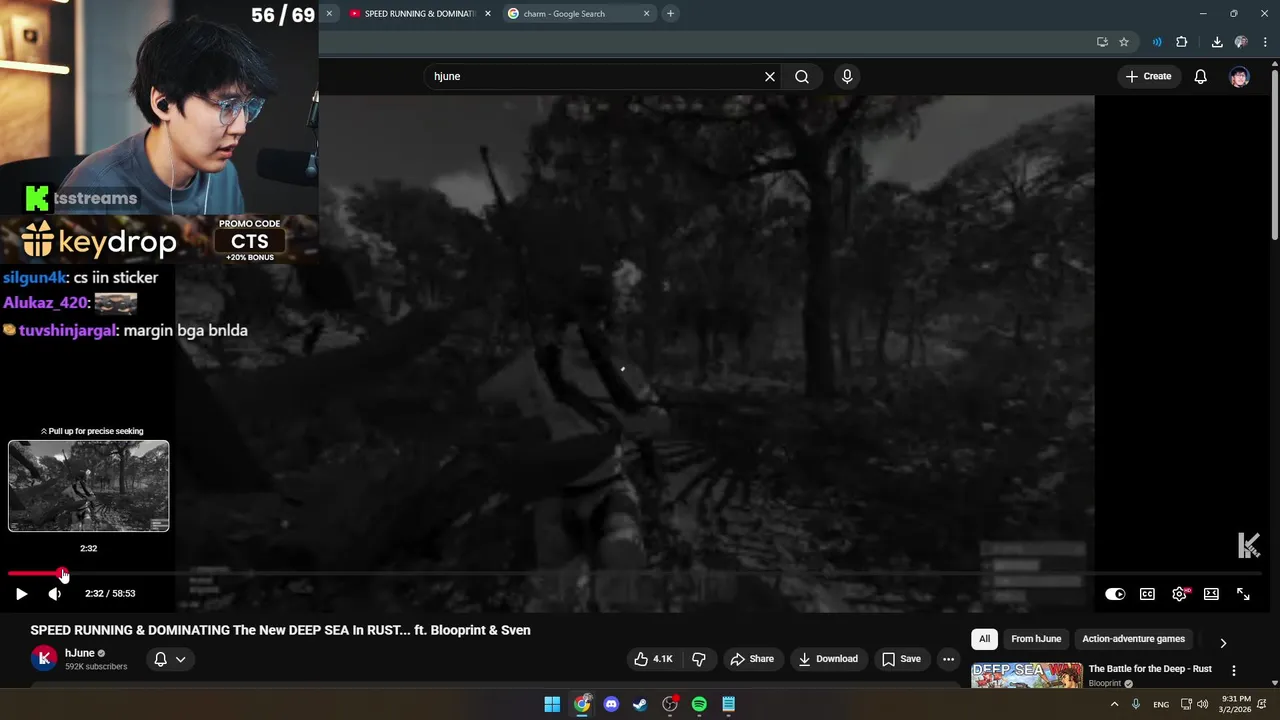1280x720 pixels.
Task: Run search with magnifier button
Action: [x=802, y=76]
